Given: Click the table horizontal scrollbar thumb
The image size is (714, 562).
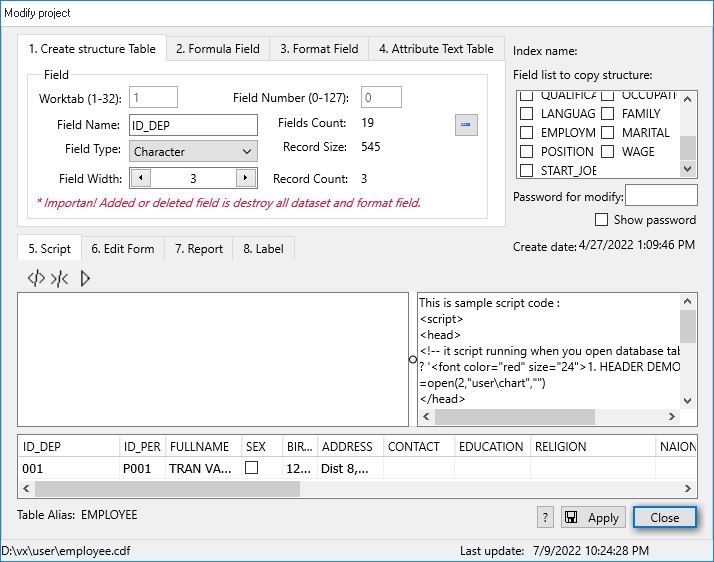Looking at the screenshot, I should point(168,488).
